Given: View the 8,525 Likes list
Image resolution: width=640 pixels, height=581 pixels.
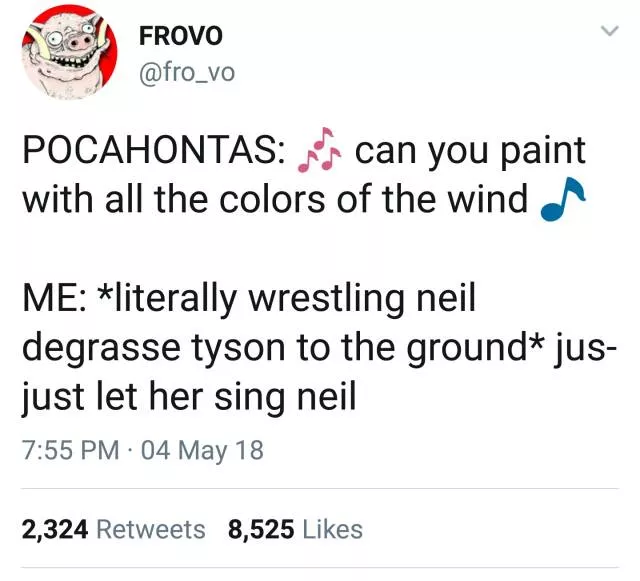Looking at the screenshot, I should [295, 529].
